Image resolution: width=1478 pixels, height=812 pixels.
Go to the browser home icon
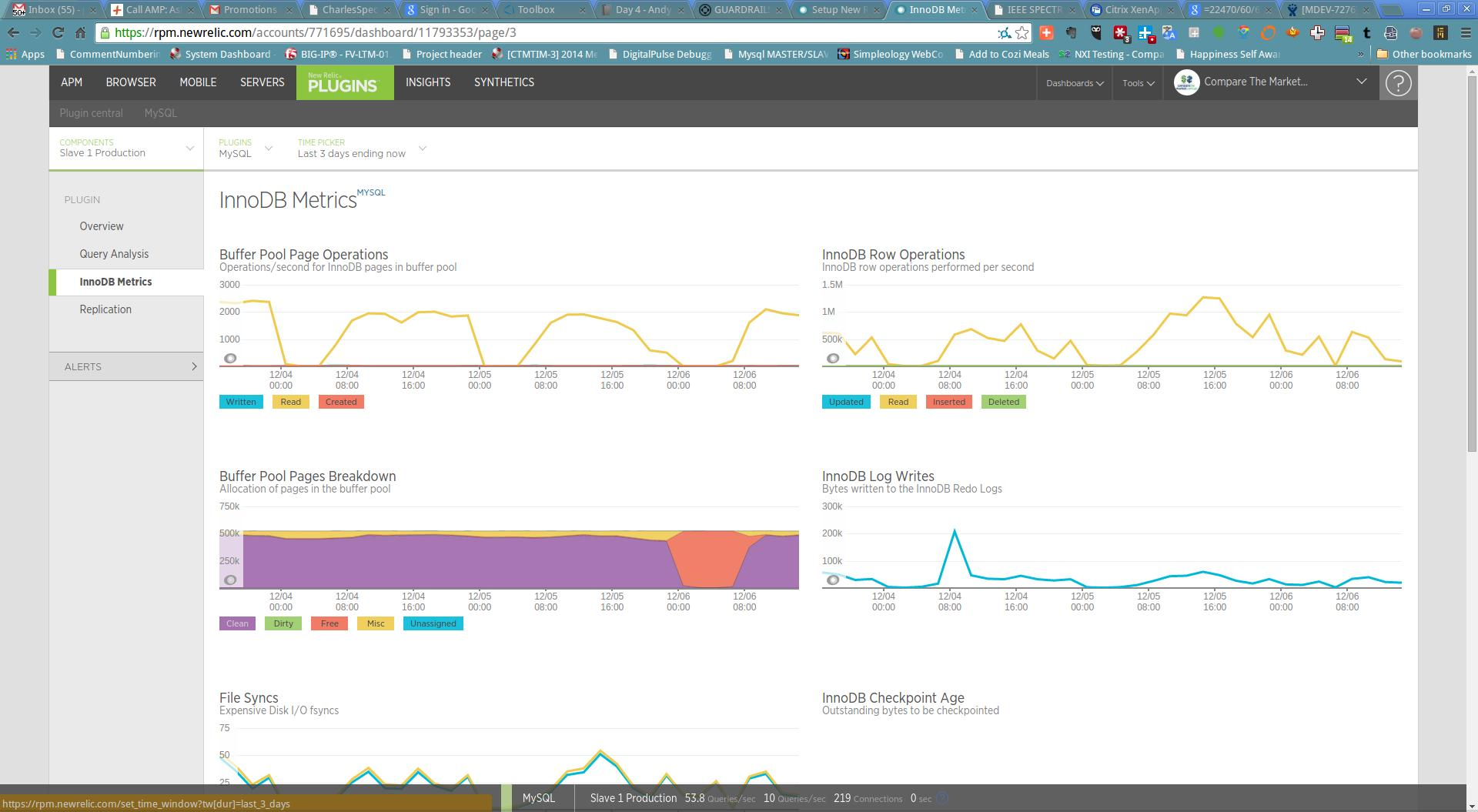pyautogui.click(x=80, y=32)
